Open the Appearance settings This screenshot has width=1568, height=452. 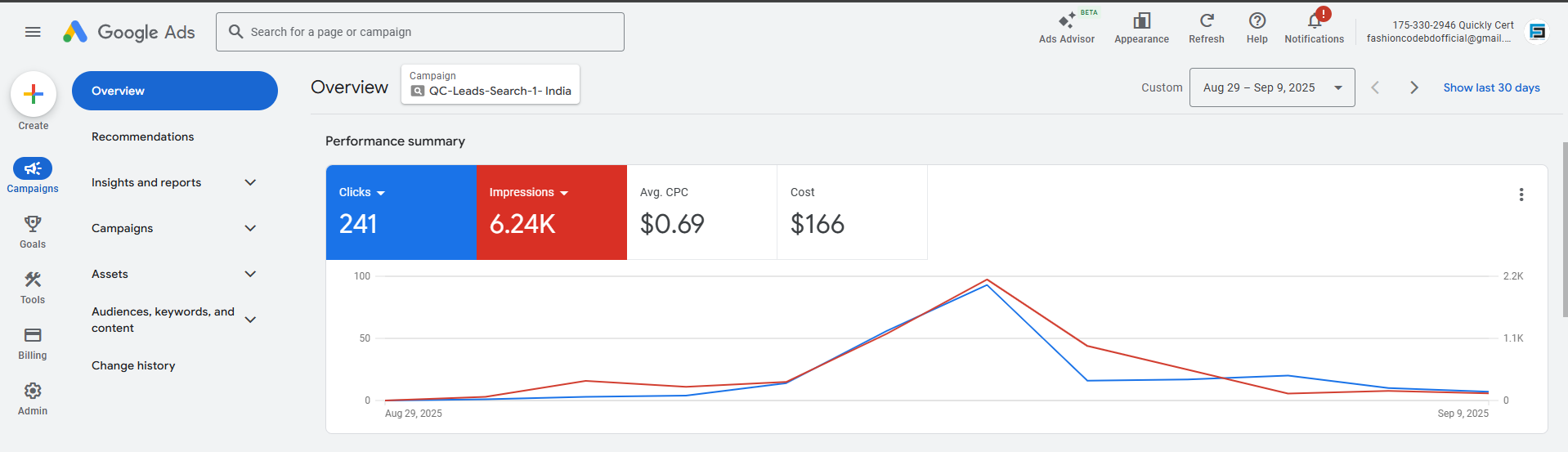click(x=1141, y=27)
